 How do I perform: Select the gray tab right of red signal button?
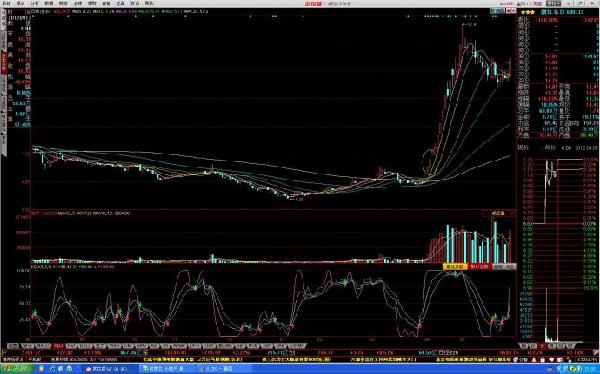click(498, 266)
